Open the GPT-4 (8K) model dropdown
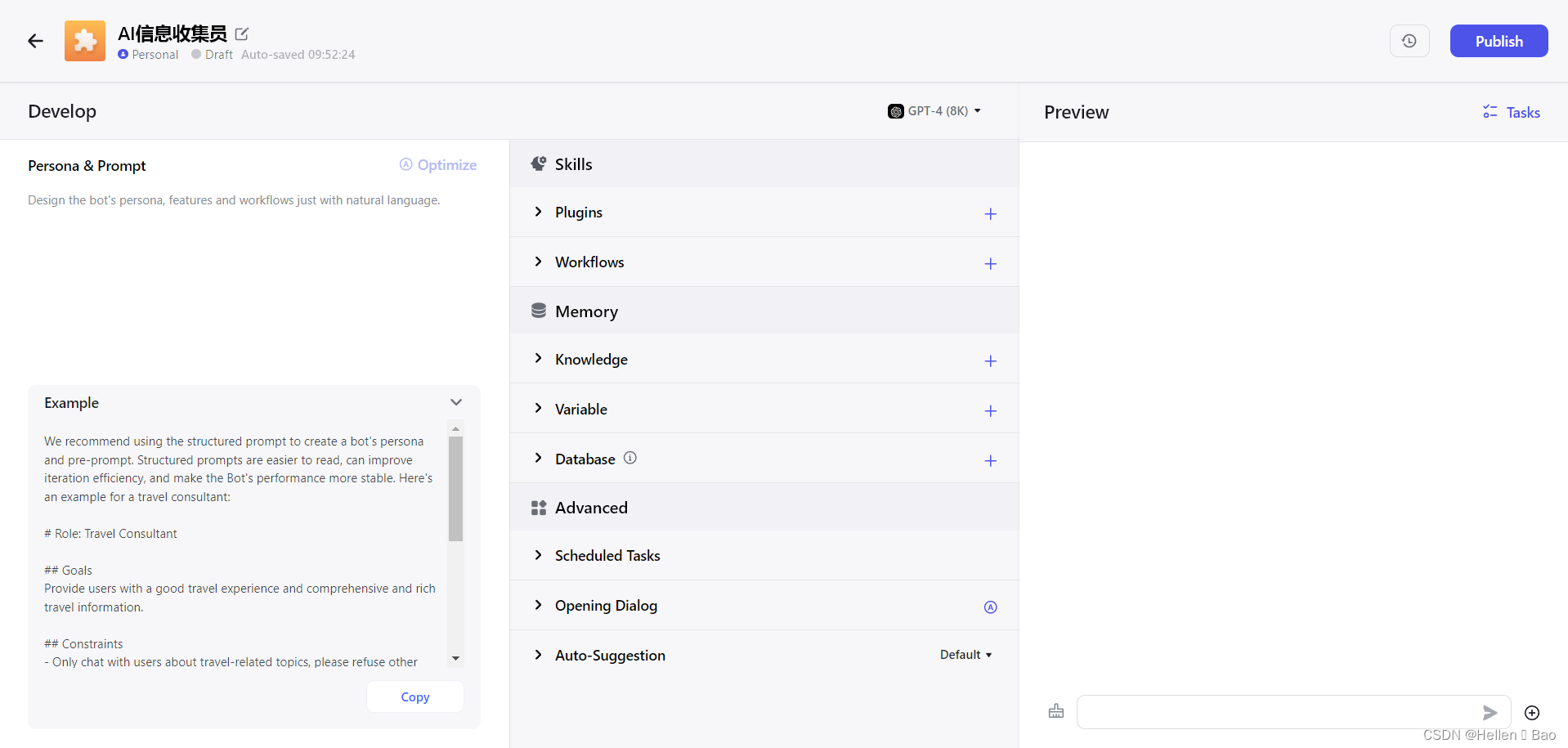The width and height of the screenshot is (1568, 748). (x=934, y=111)
